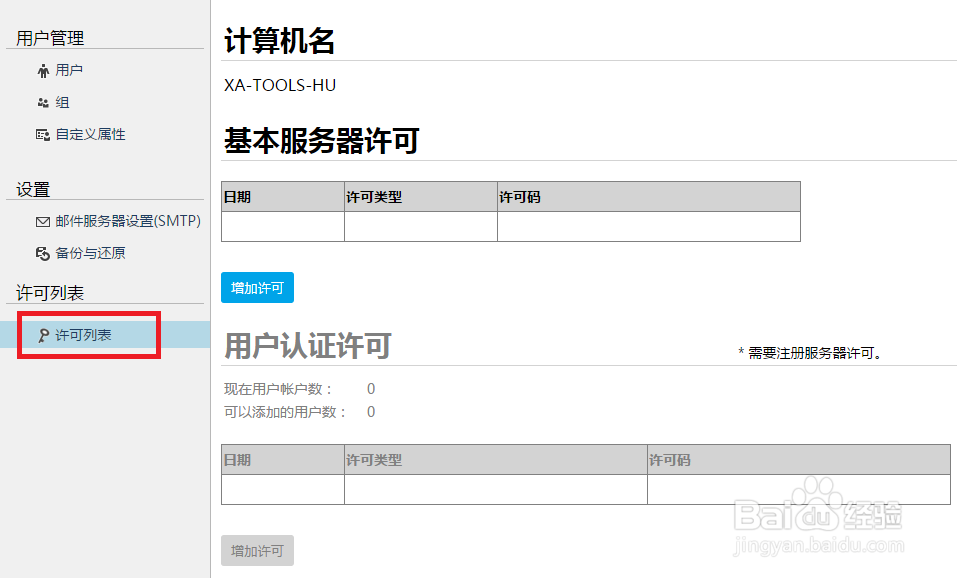Click the group icon beside 组

coord(42,101)
